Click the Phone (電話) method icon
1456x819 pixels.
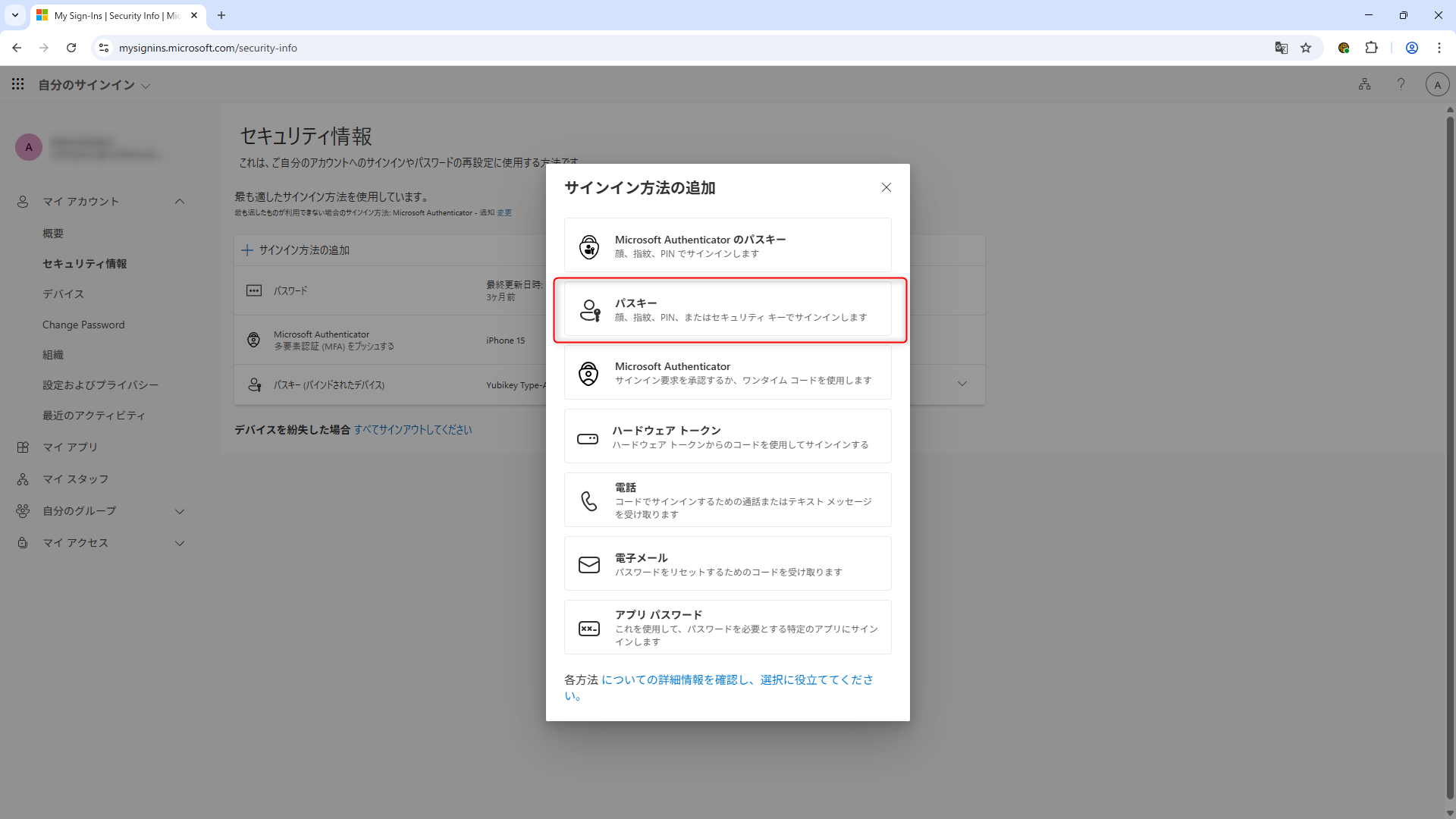[x=589, y=500]
